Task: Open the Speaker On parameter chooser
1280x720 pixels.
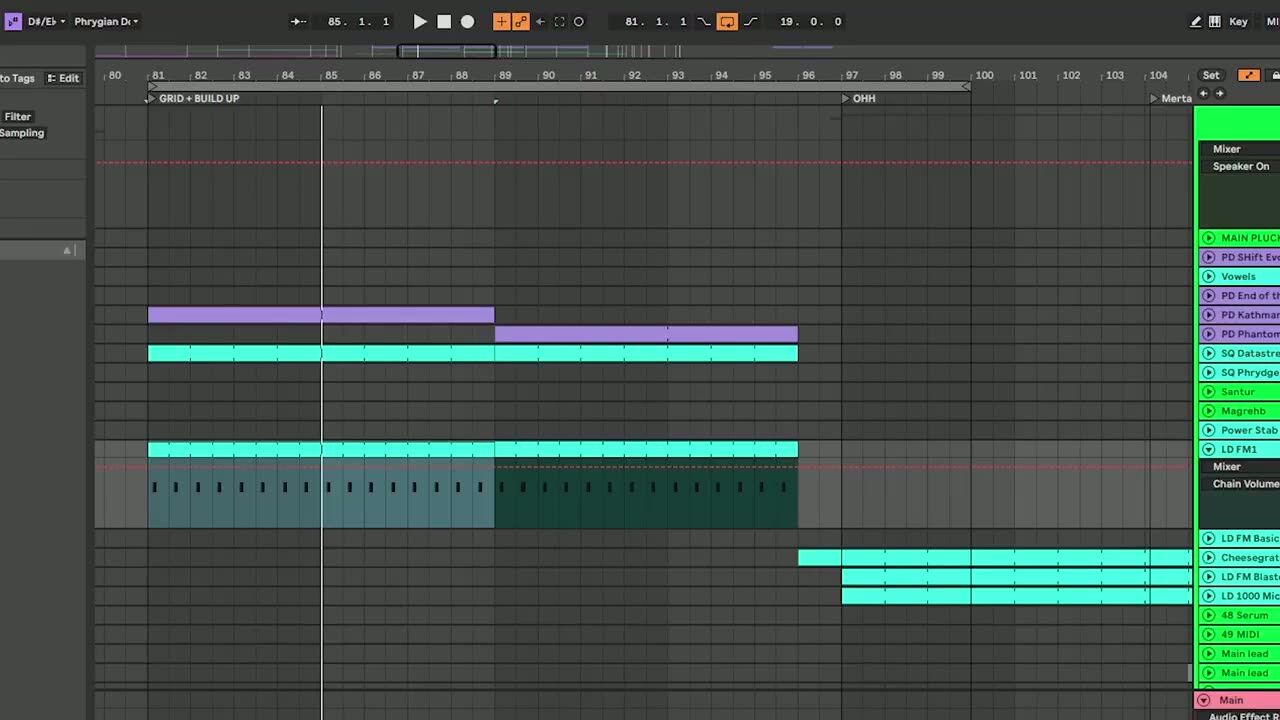Action: (x=1239, y=166)
